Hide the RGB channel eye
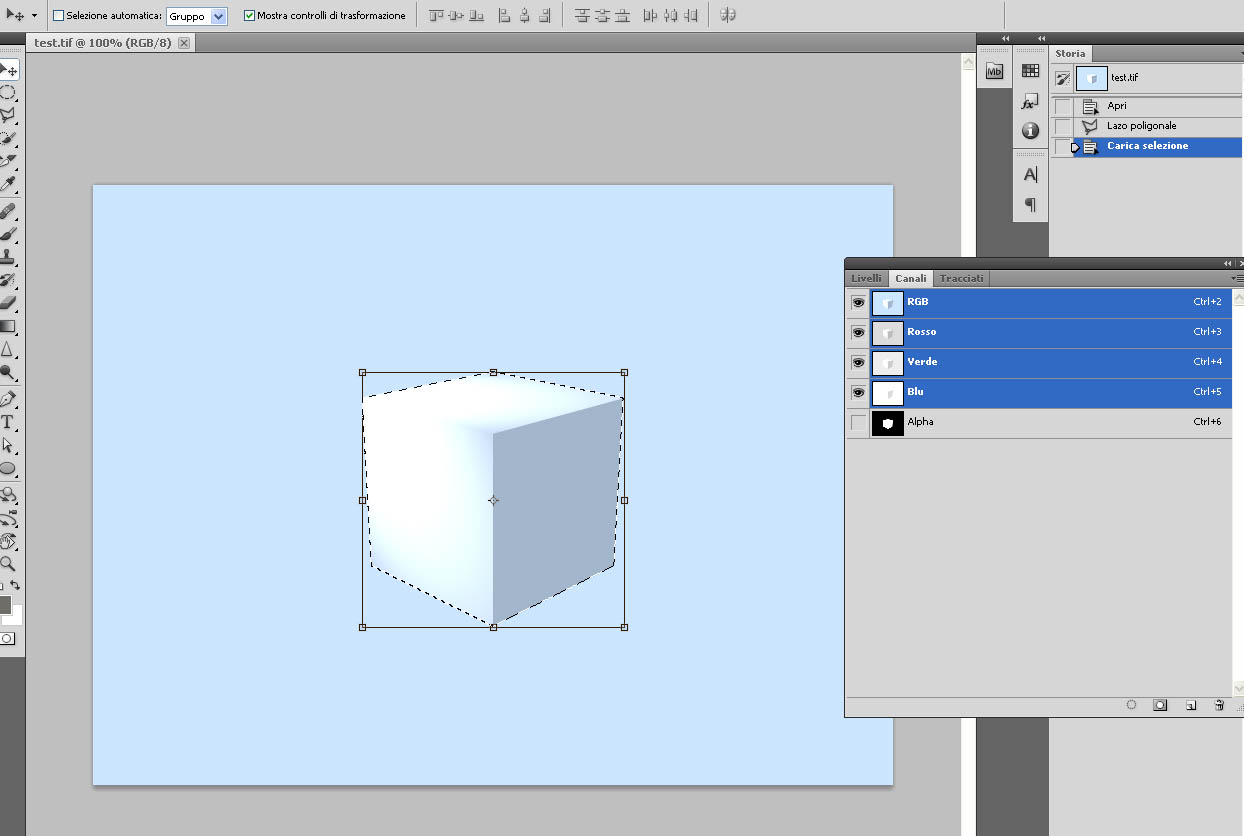 pyautogui.click(x=858, y=302)
